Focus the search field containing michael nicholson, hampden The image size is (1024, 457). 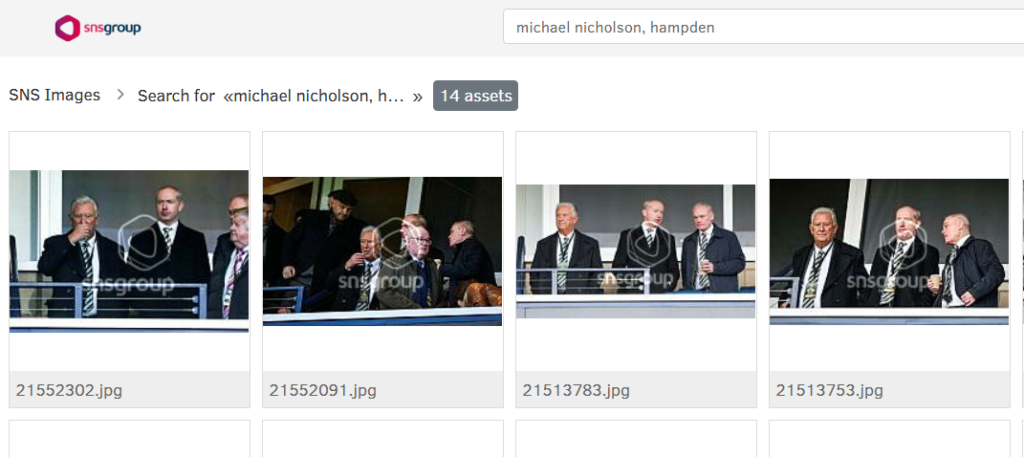pos(763,27)
